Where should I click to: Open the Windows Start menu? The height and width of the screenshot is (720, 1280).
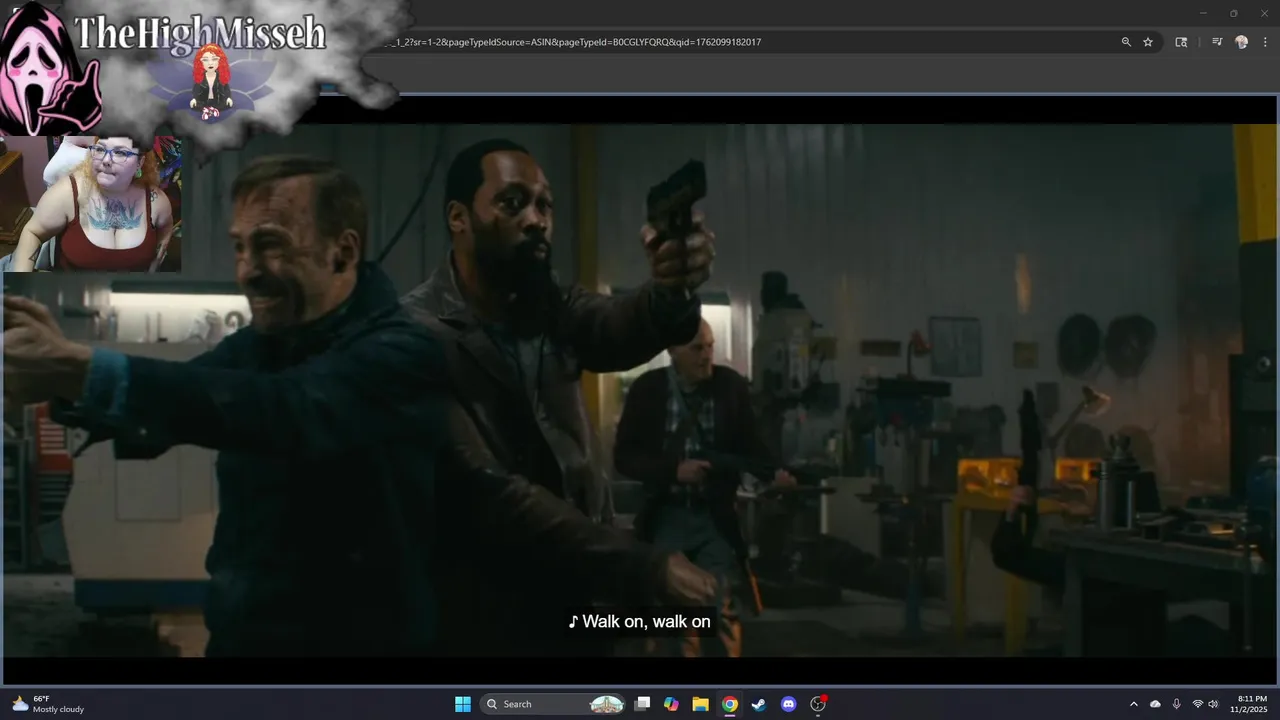click(463, 704)
